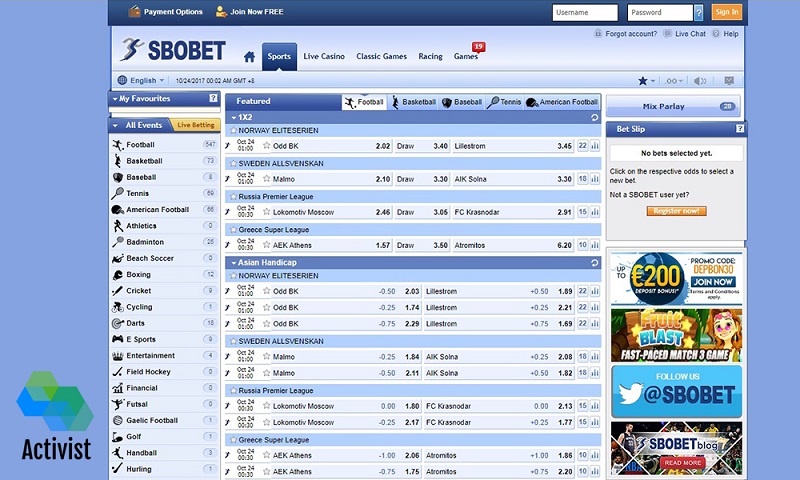Open My Favourites help icon
The width and height of the screenshot is (800, 480).
click(213, 98)
